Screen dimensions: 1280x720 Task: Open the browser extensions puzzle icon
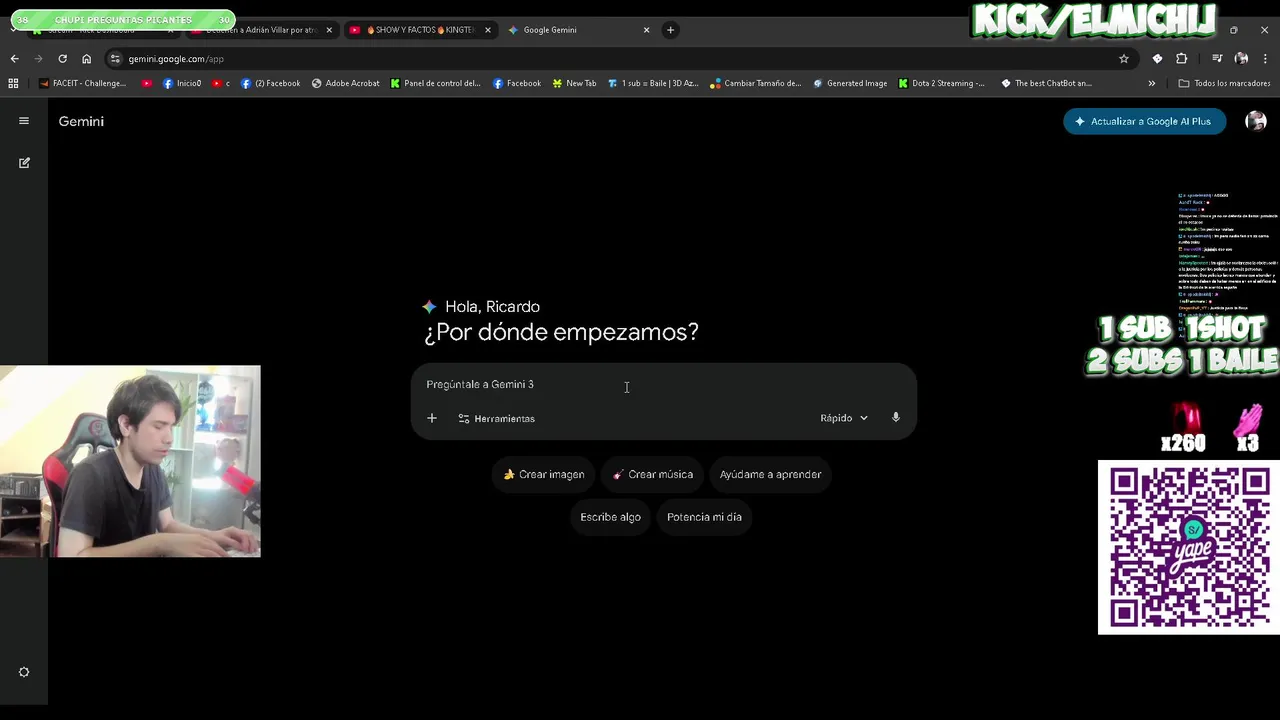coord(1181,59)
